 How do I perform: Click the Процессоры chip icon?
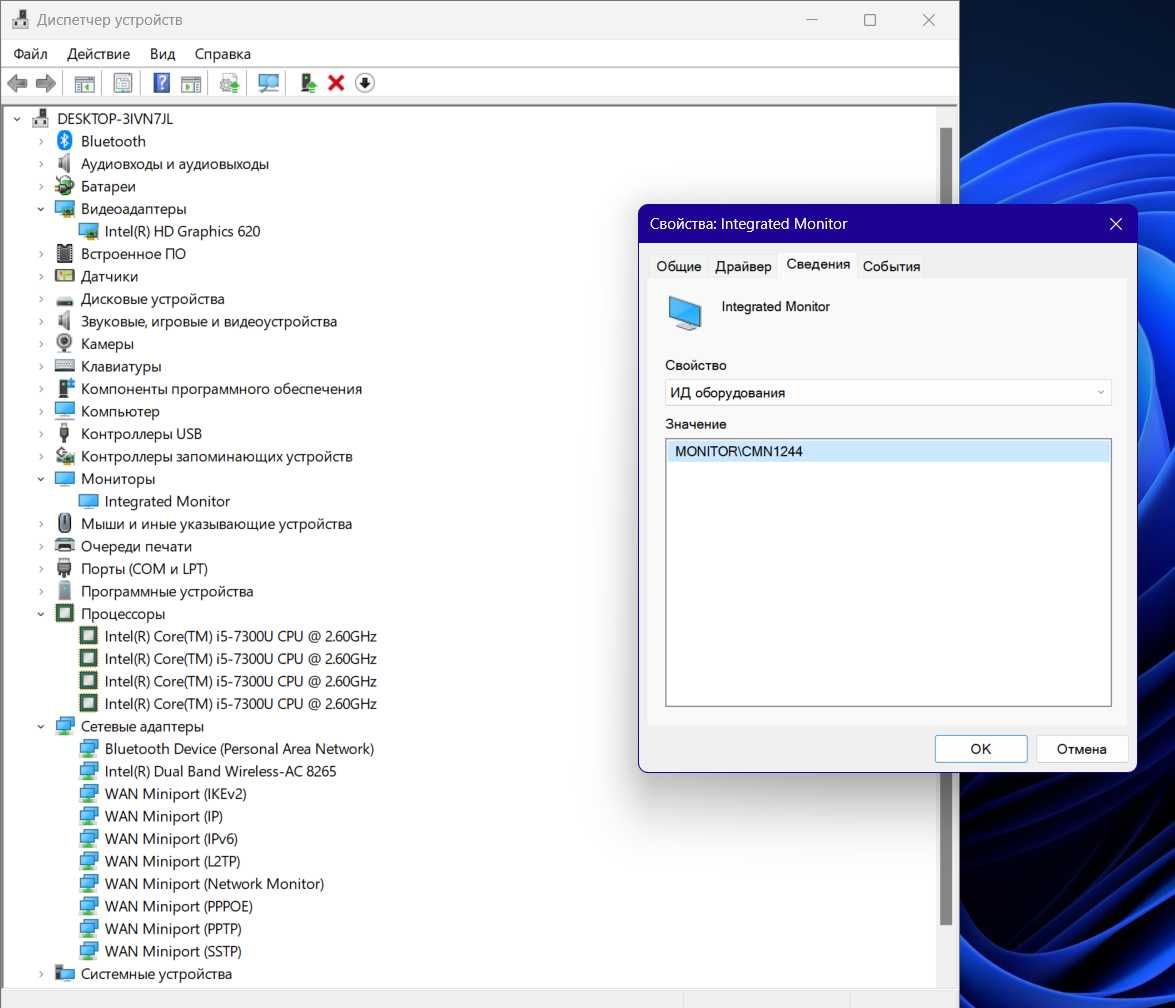[65, 613]
